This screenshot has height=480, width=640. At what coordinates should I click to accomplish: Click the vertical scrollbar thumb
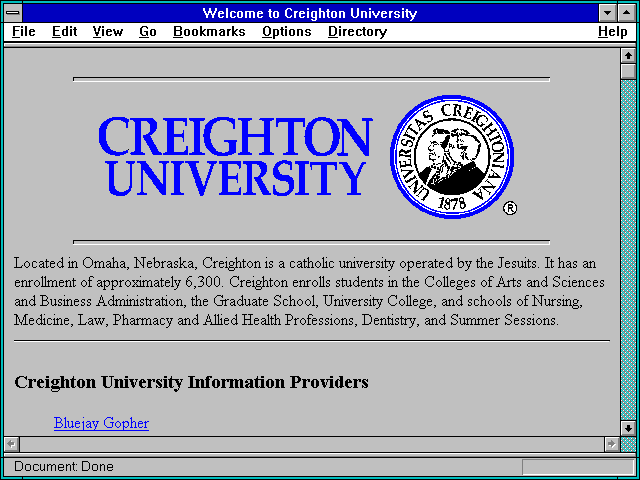[628, 71]
